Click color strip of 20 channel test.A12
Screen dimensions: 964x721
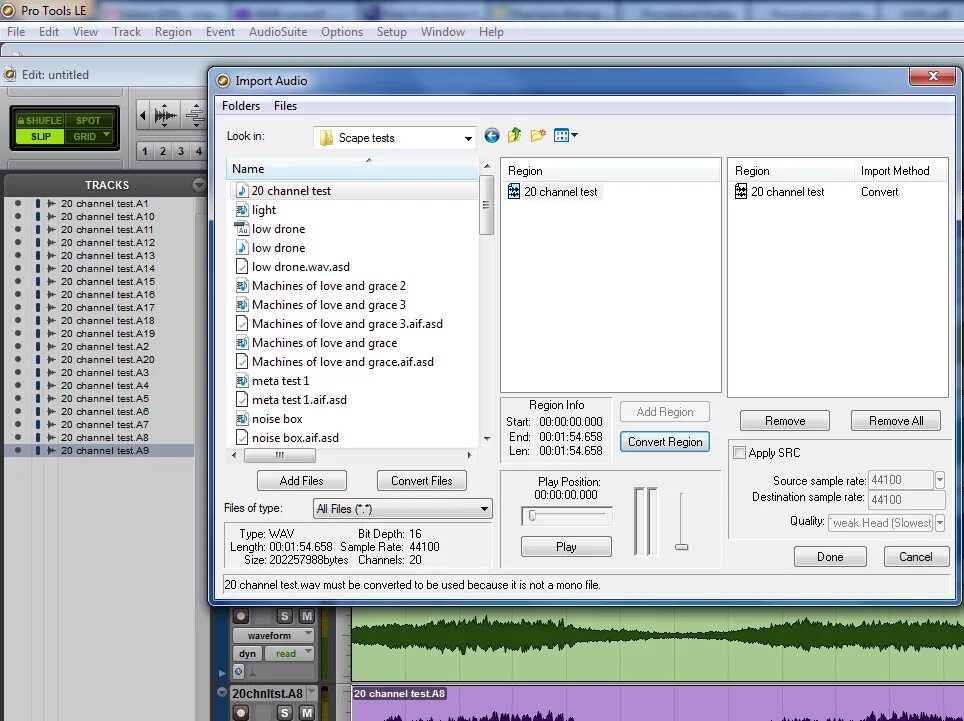tap(38, 242)
